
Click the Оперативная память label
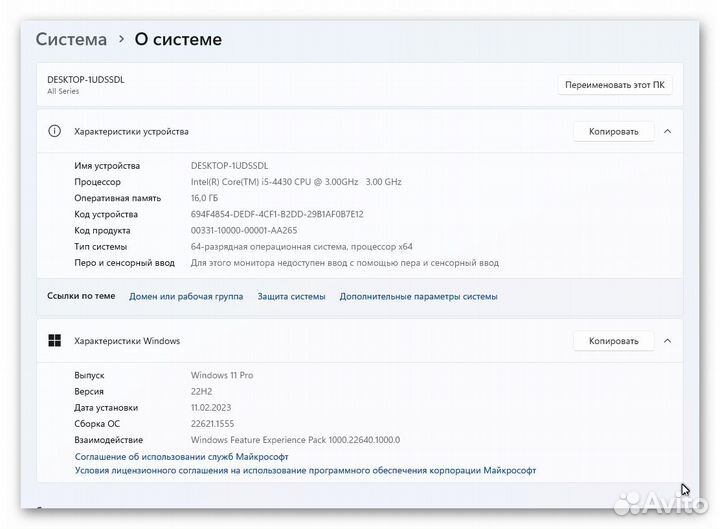click(x=118, y=198)
